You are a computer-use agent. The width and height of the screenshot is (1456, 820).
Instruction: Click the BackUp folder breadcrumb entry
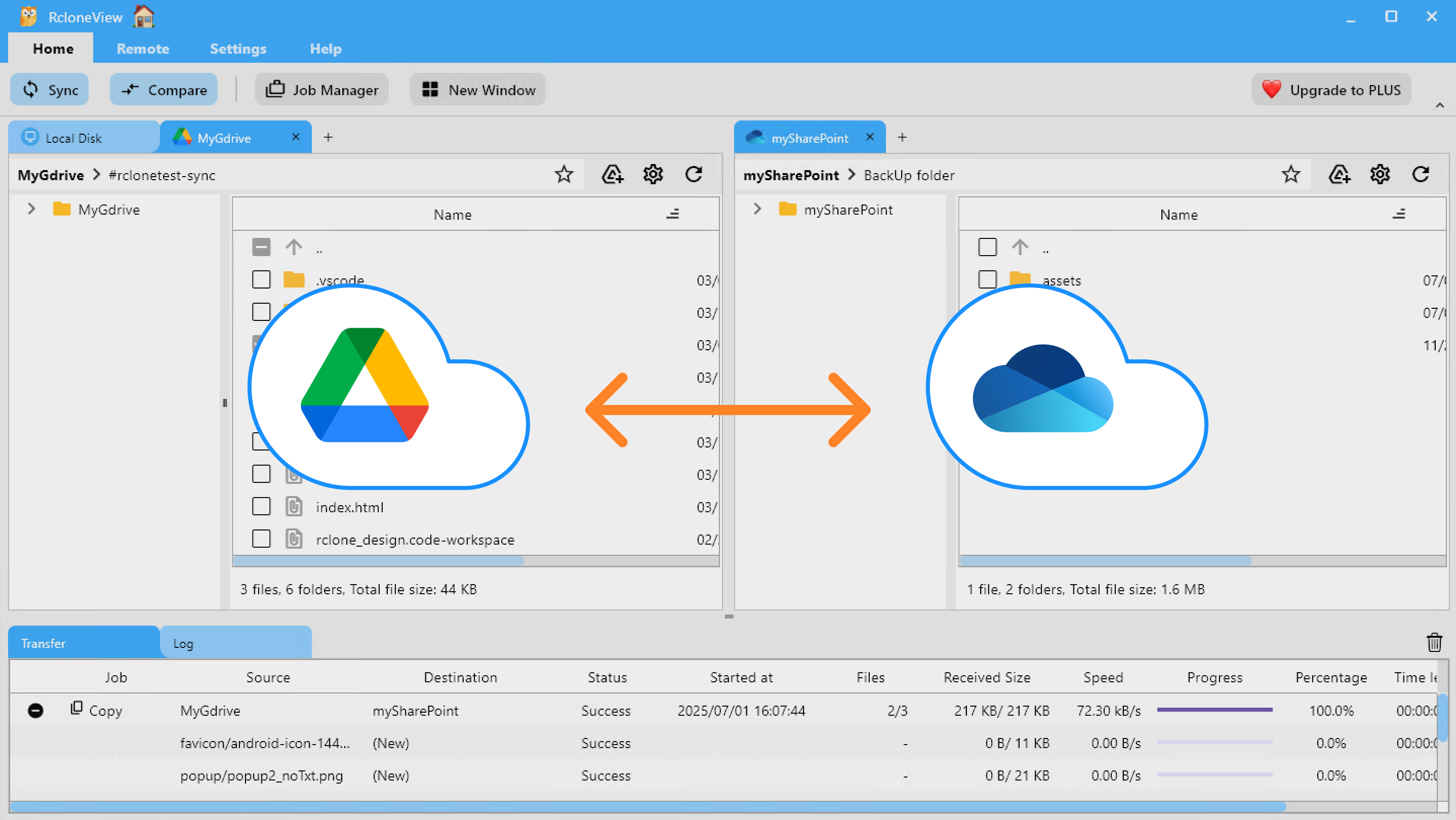pyautogui.click(x=909, y=175)
